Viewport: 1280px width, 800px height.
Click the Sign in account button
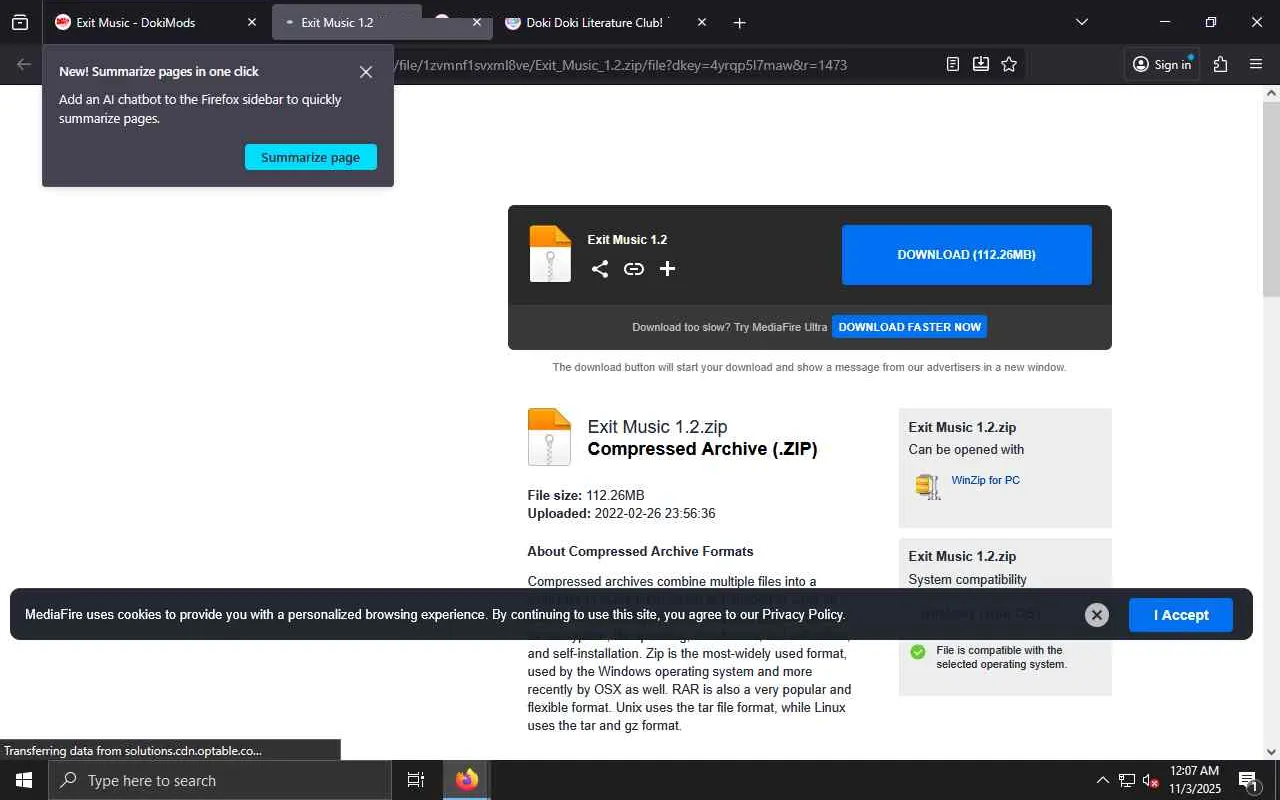pos(1161,64)
